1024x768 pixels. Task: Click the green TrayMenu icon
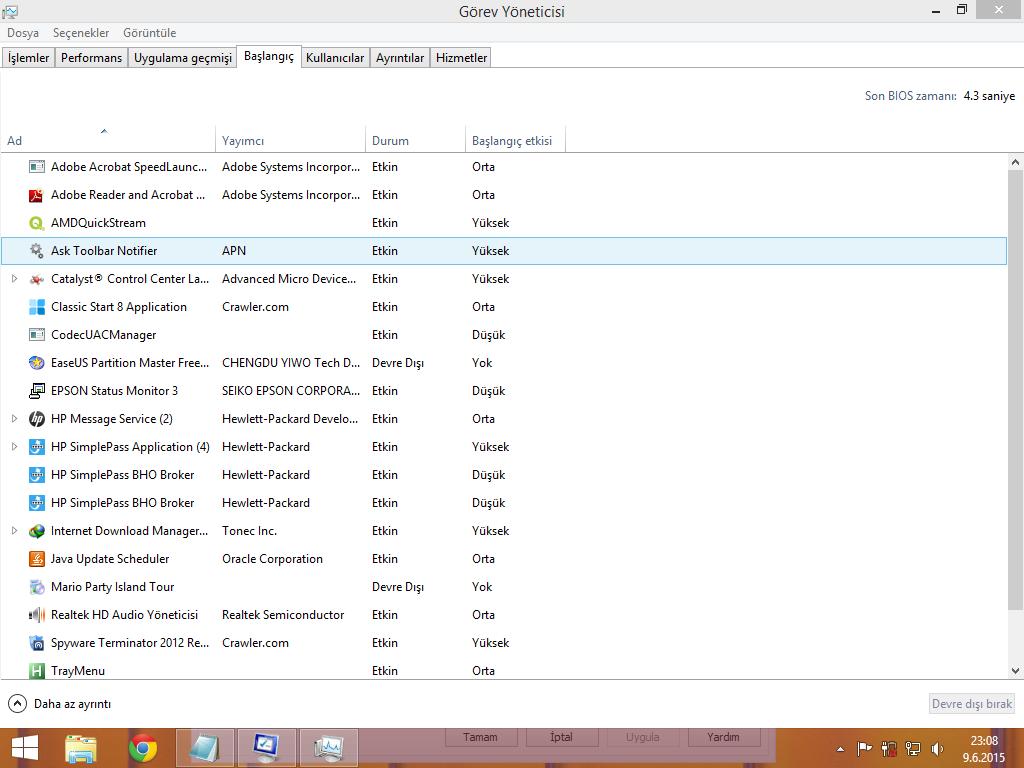[x=37, y=671]
